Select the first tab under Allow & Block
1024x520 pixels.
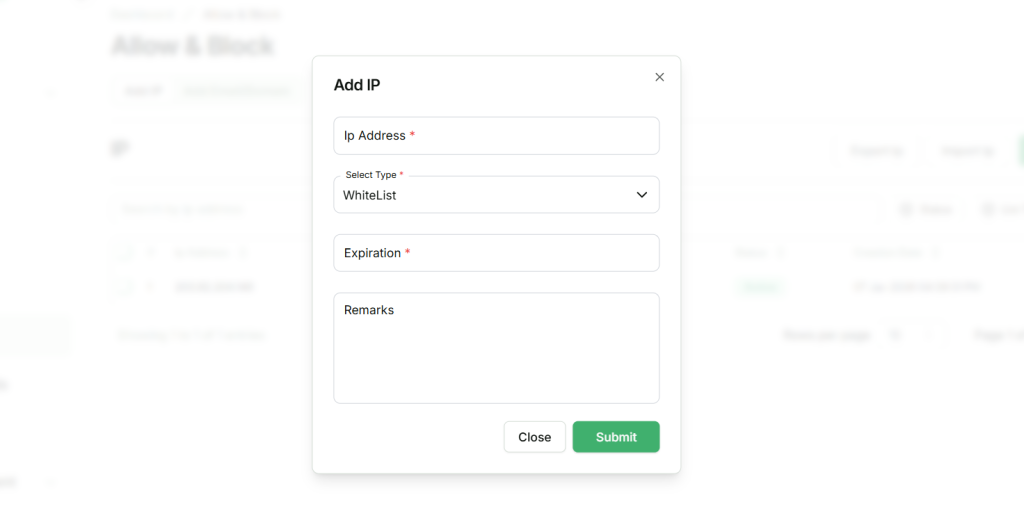click(x=143, y=91)
